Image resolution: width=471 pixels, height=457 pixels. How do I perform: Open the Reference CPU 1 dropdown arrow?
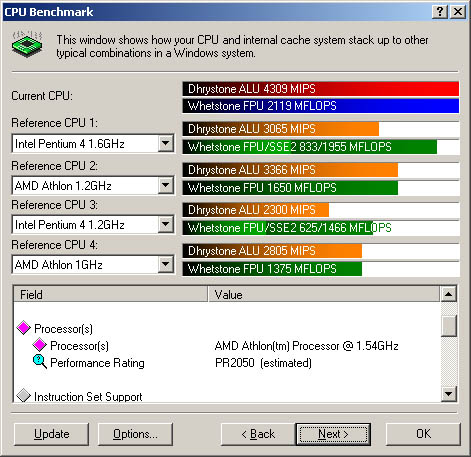[165, 144]
